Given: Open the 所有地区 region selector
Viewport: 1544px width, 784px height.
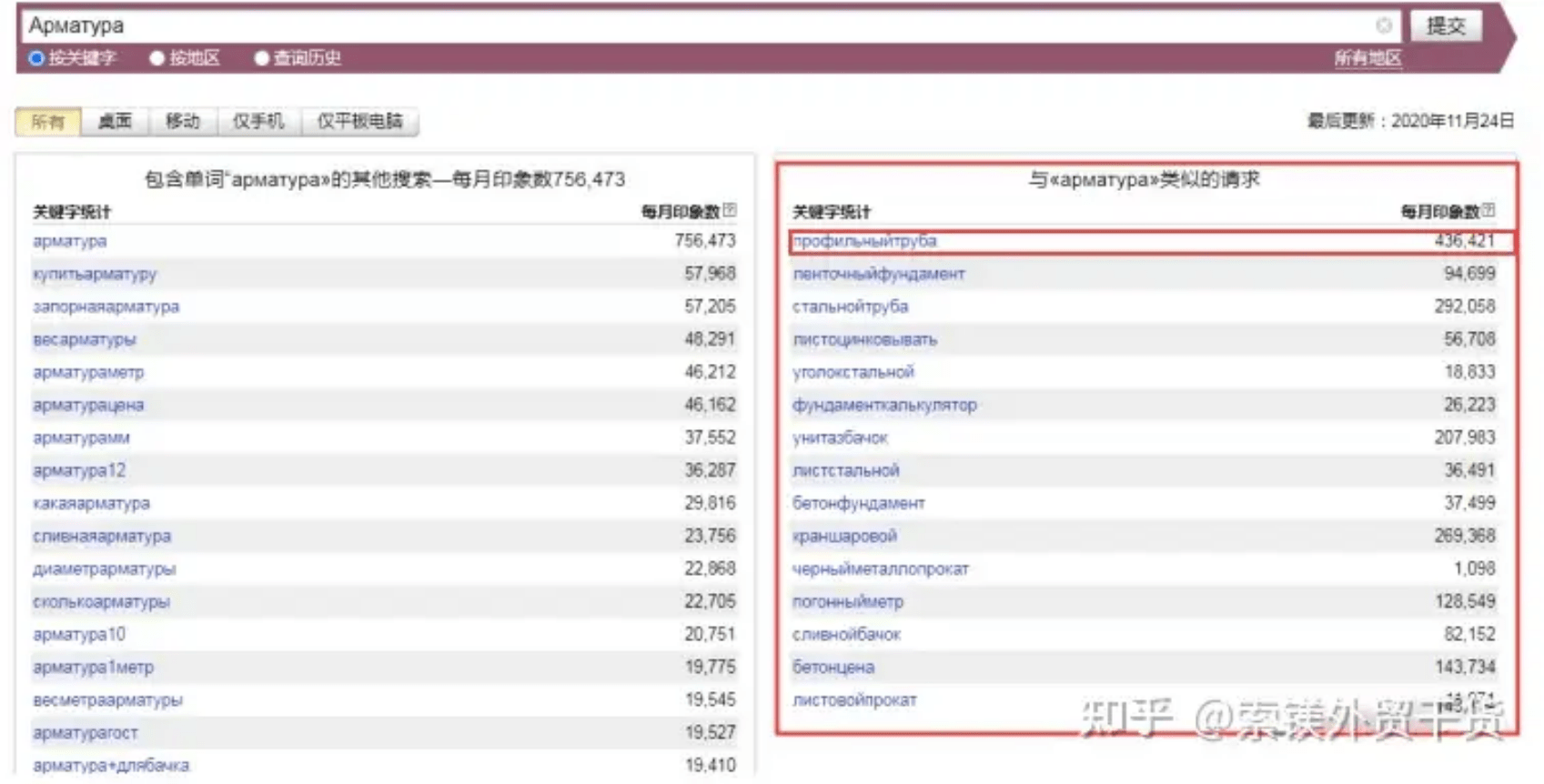Looking at the screenshot, I should coord(1367,58).
